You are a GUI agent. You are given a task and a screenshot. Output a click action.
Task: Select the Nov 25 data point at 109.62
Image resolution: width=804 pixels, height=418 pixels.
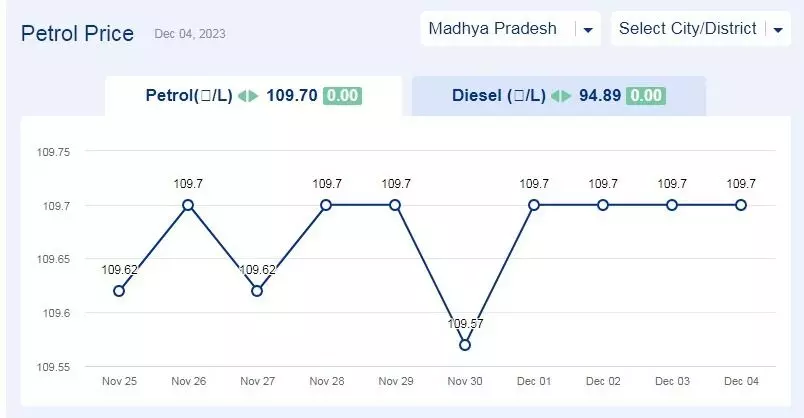point(118,291)
